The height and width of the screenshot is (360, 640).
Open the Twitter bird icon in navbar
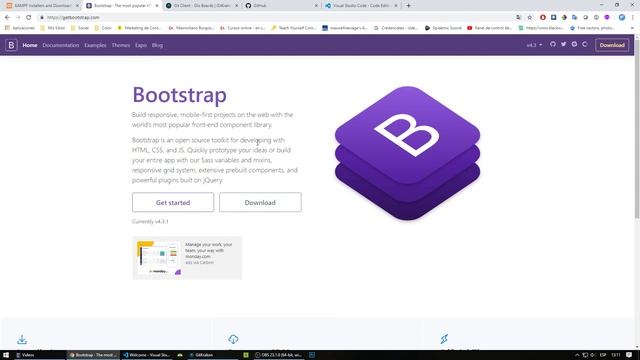point(563,44)
